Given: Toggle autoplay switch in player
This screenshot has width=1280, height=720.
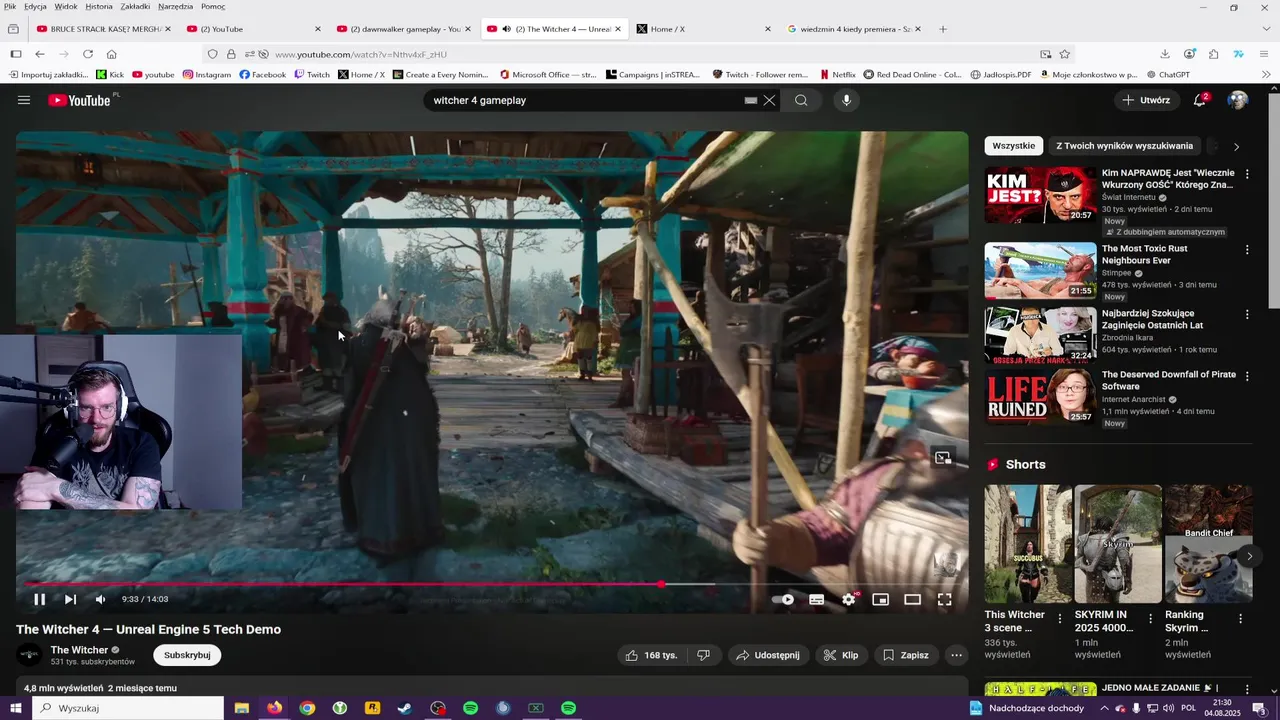Looking at the screenshot, I should point(783,599).
